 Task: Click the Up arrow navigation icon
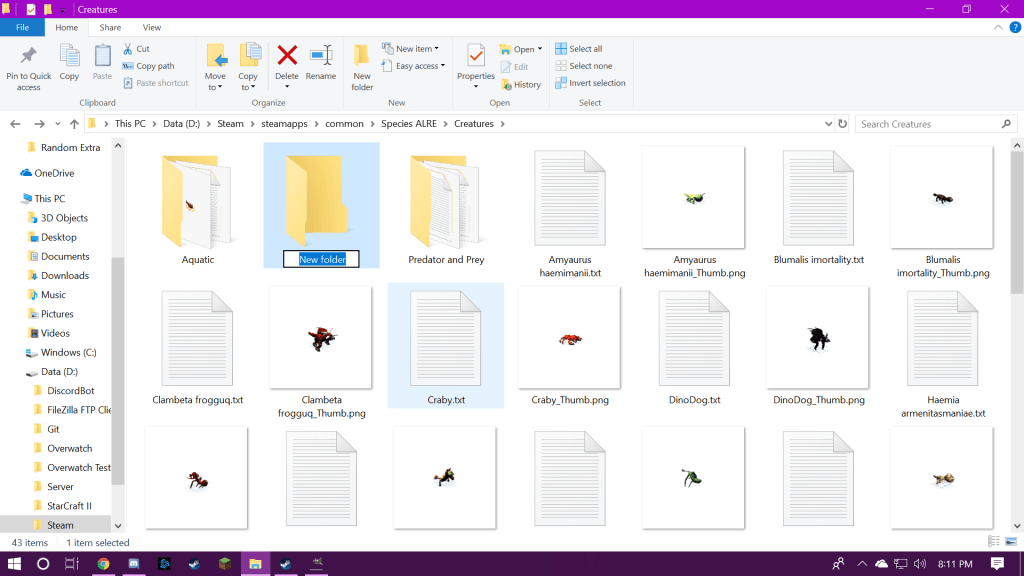point(74,124)
